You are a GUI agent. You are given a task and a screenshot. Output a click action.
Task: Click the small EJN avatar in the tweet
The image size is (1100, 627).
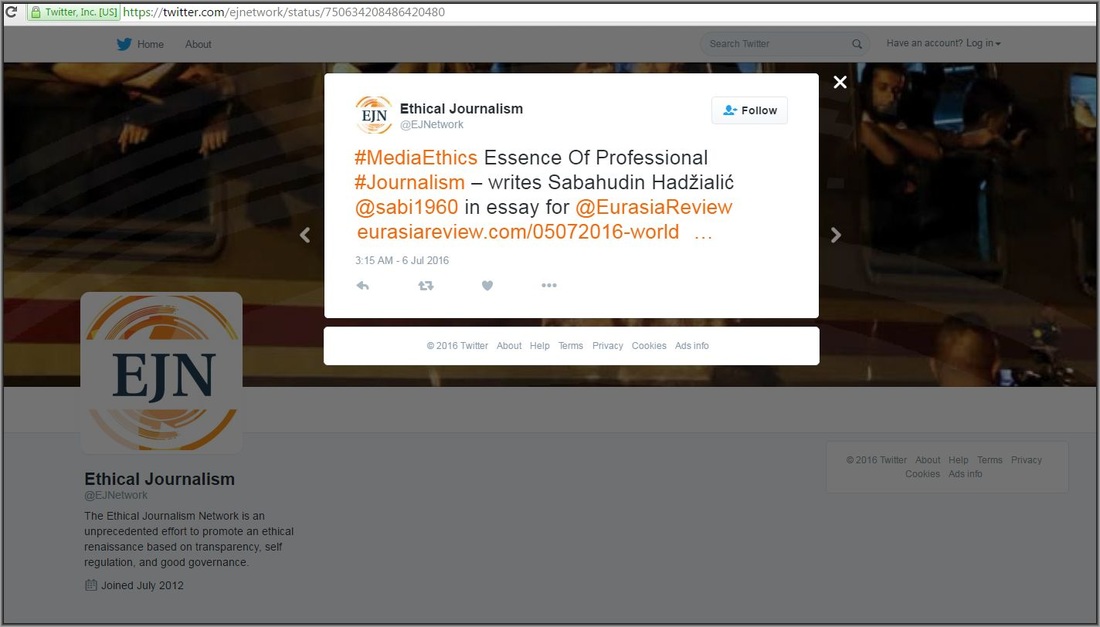coord(374,115)
